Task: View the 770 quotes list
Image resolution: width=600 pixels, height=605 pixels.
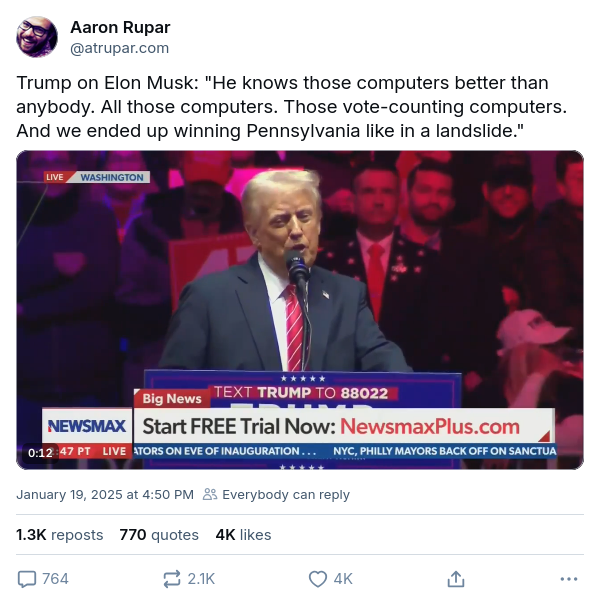Action: click(x=159, y=535)
